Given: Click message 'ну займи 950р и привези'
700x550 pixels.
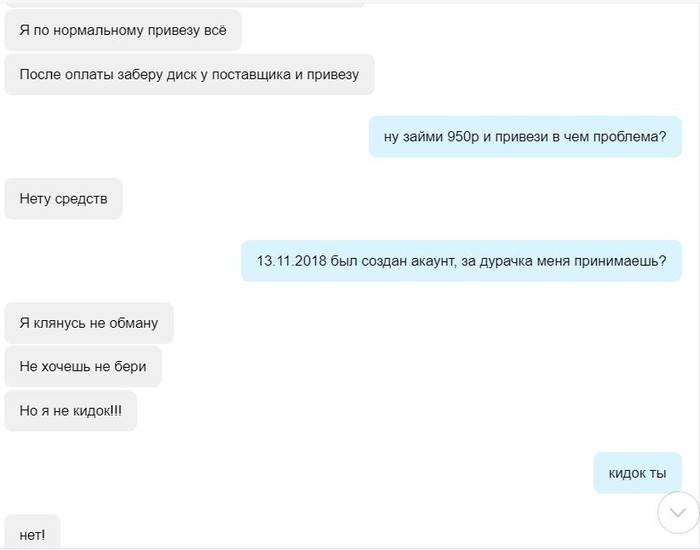Looking at the screenshot, I should pos(525,137).
